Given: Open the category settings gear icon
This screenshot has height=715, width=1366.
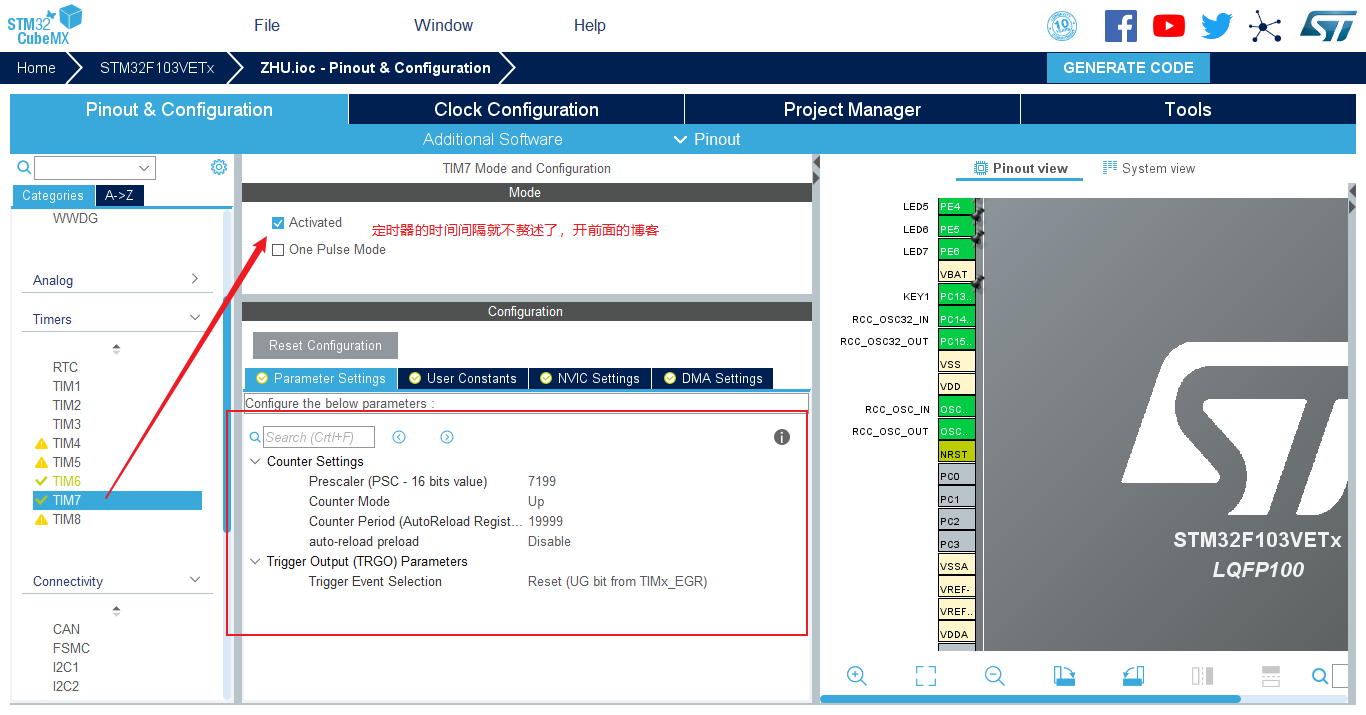Looking at the screenshot, I should [219, 167].
